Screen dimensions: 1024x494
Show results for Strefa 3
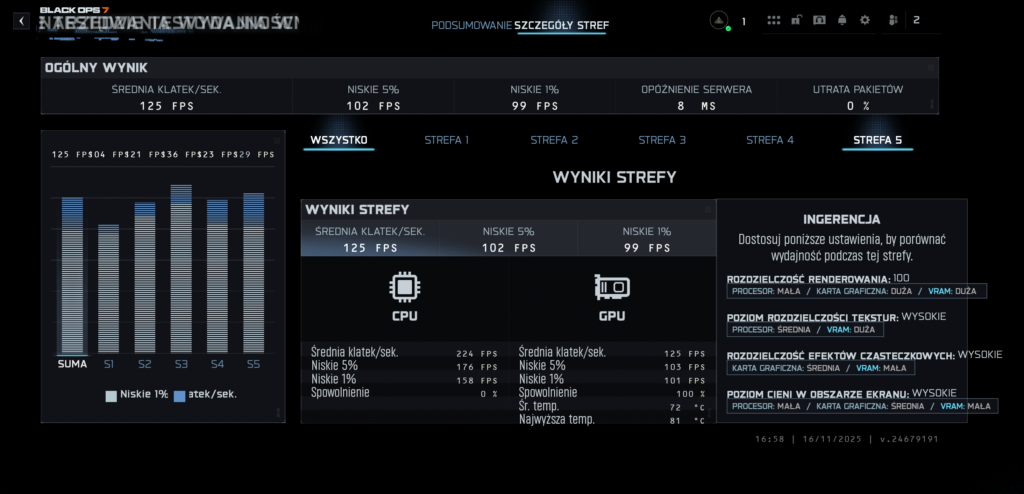(662, 140)
